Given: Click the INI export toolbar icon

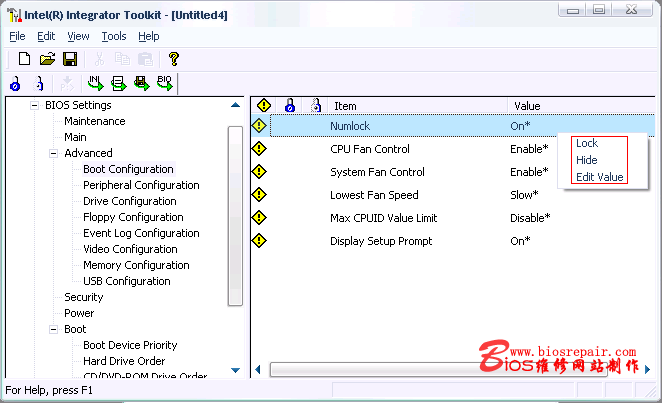Looking at the screenshot, I should pos(95,83).
